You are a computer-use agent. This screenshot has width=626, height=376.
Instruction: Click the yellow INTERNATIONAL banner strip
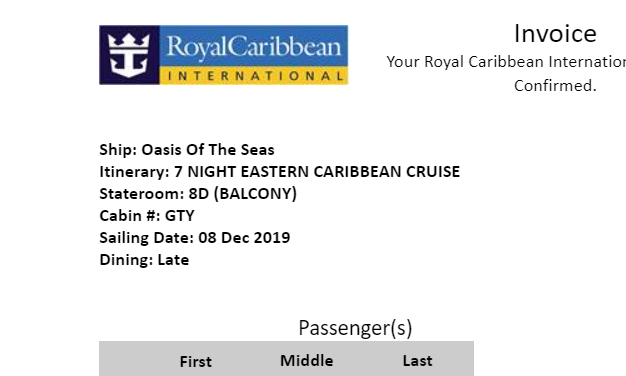point(254,76)
